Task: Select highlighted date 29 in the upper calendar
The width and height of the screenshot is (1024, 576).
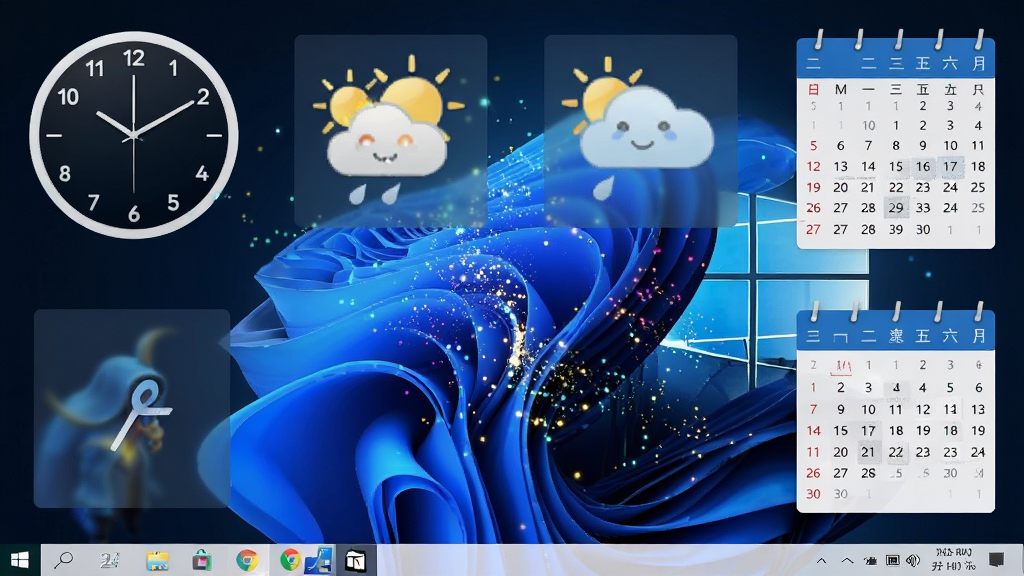Action: [896, 208]
